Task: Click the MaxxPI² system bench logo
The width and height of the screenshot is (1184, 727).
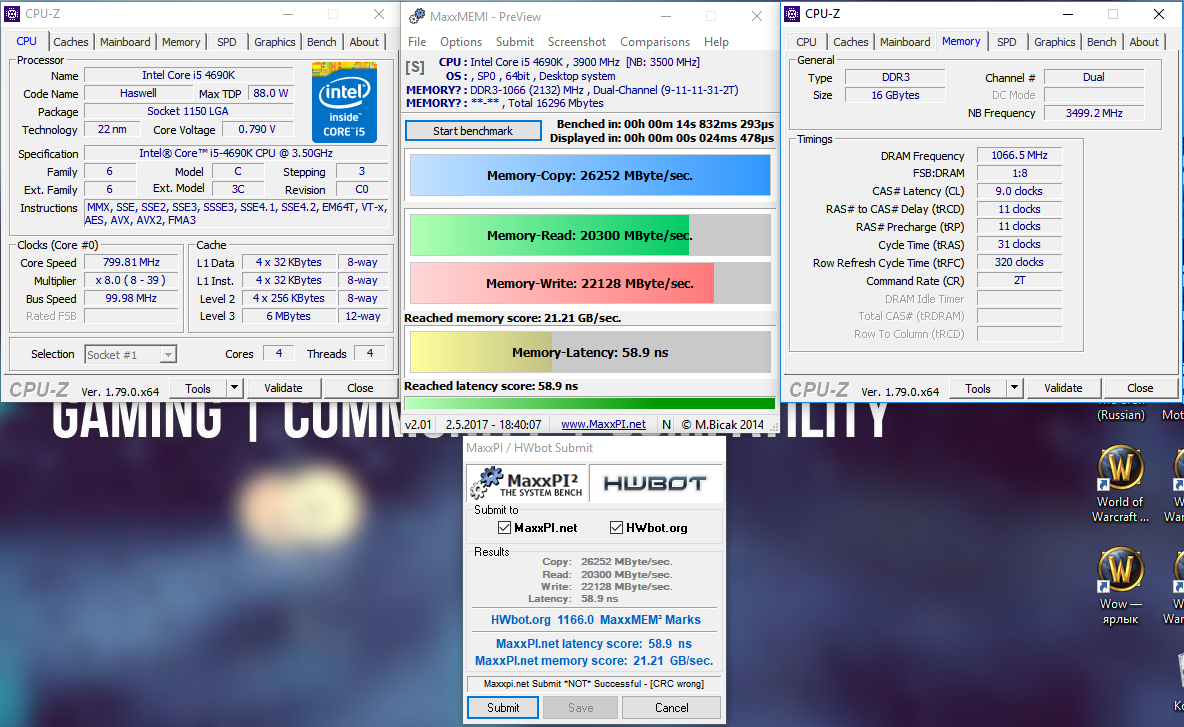Action: coord(526,483)
